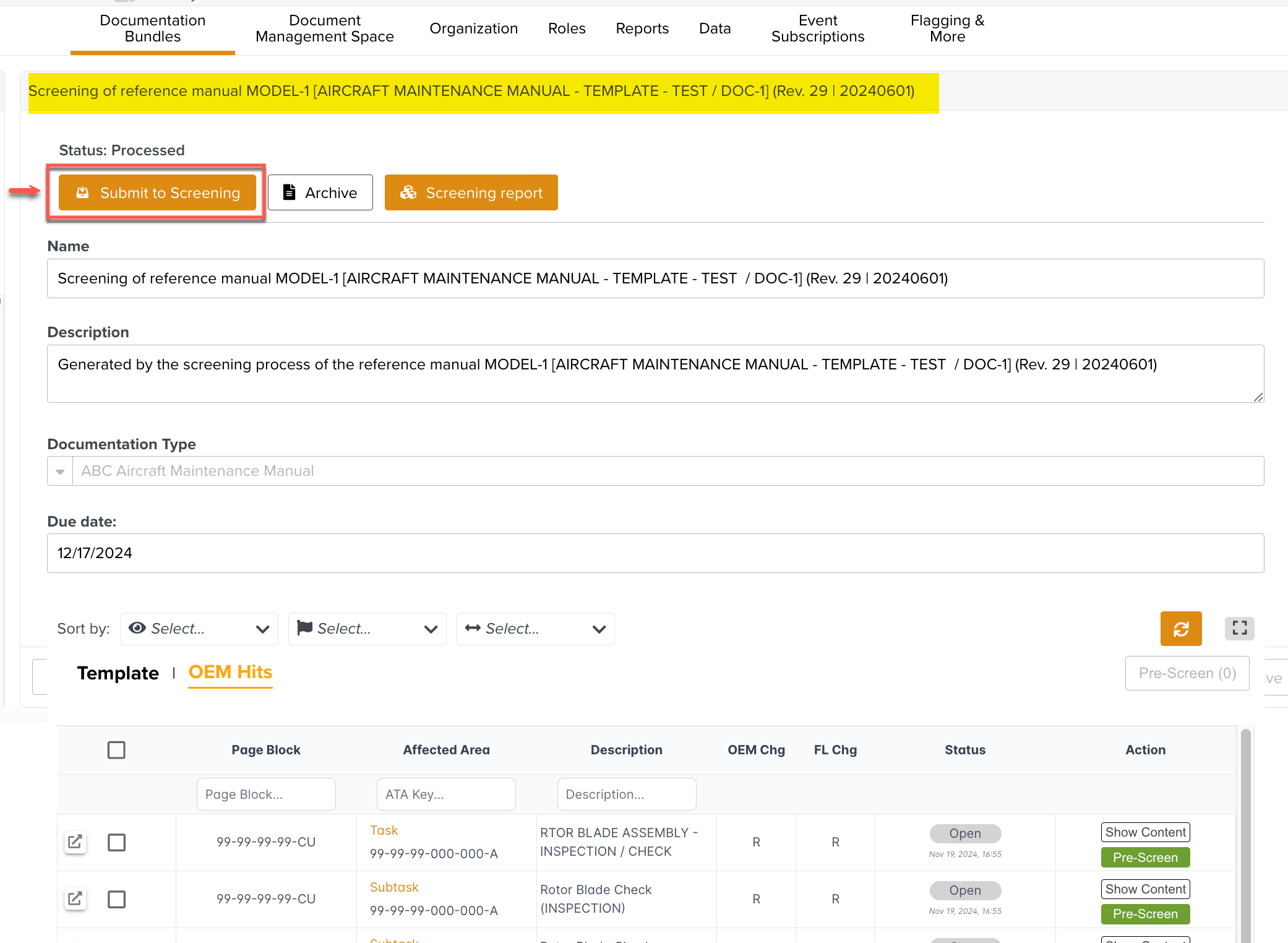
Task: Open the flag Select sort dropdown chevron
Action: pyautogui.click(x=431, y=629)
